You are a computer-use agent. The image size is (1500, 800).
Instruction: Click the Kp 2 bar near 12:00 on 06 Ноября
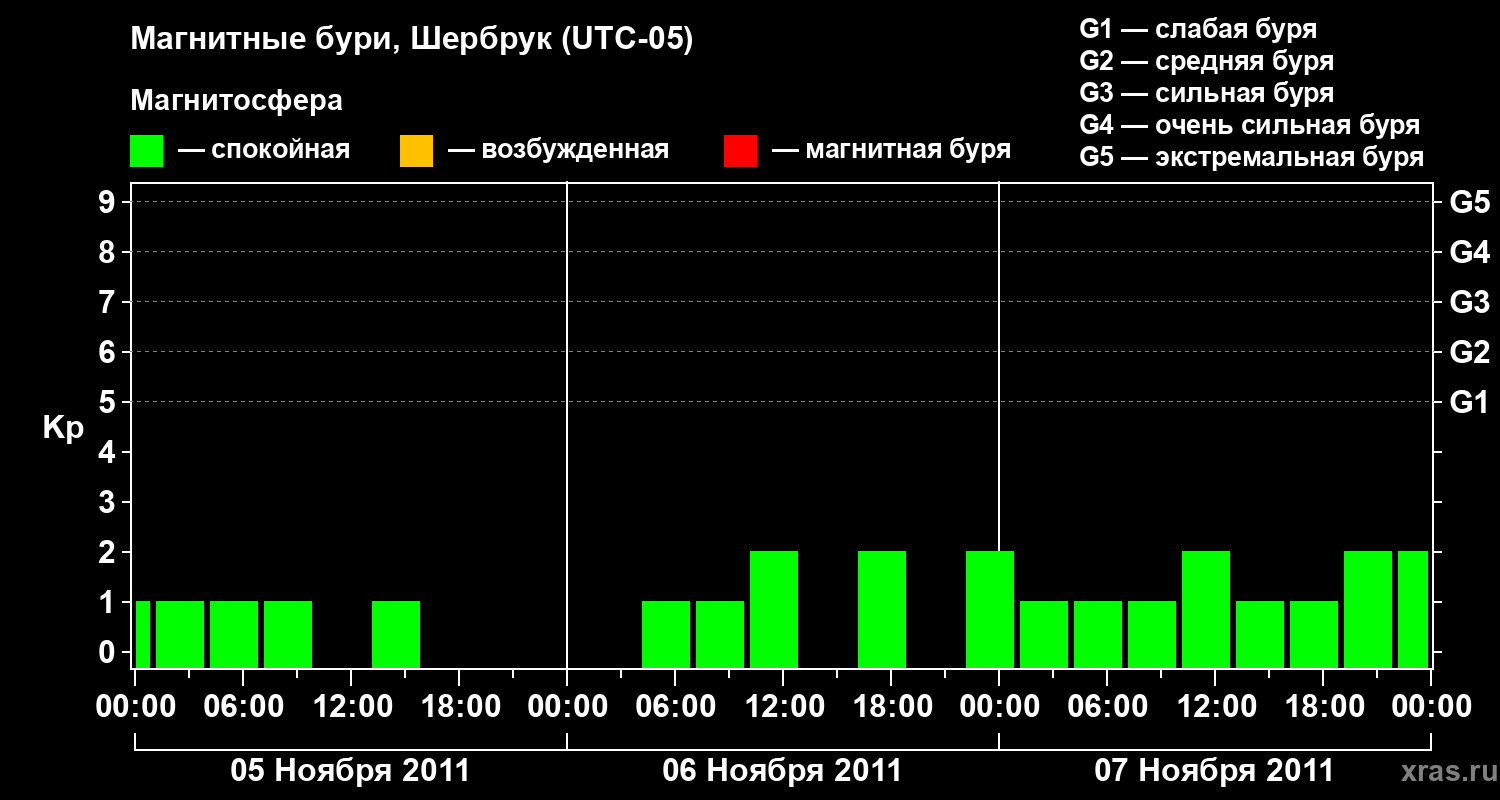[x=774, y=609]
